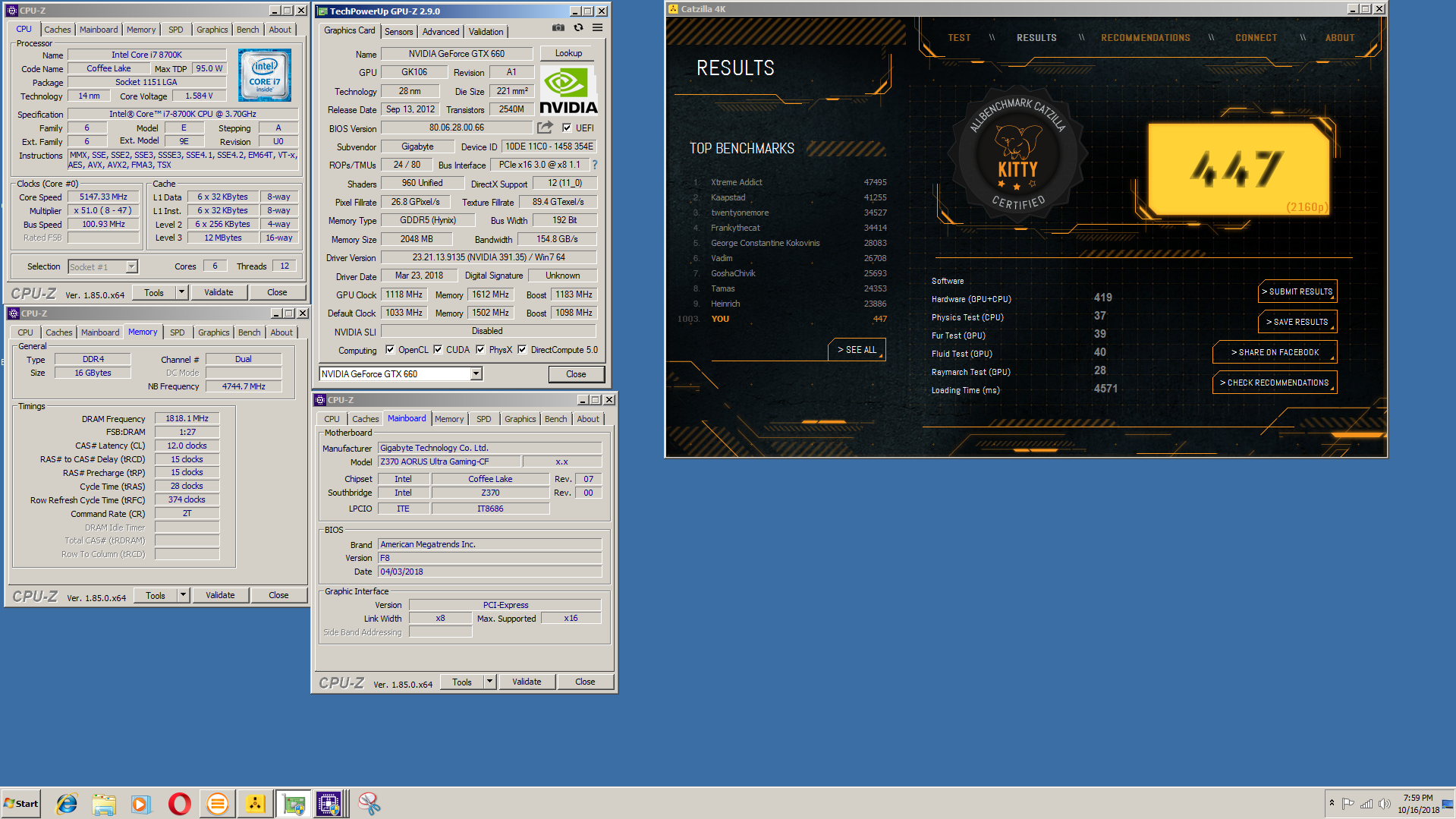
Task: Toggle the UEFI checkbox in GPU-Z
Action: point(567,128)
